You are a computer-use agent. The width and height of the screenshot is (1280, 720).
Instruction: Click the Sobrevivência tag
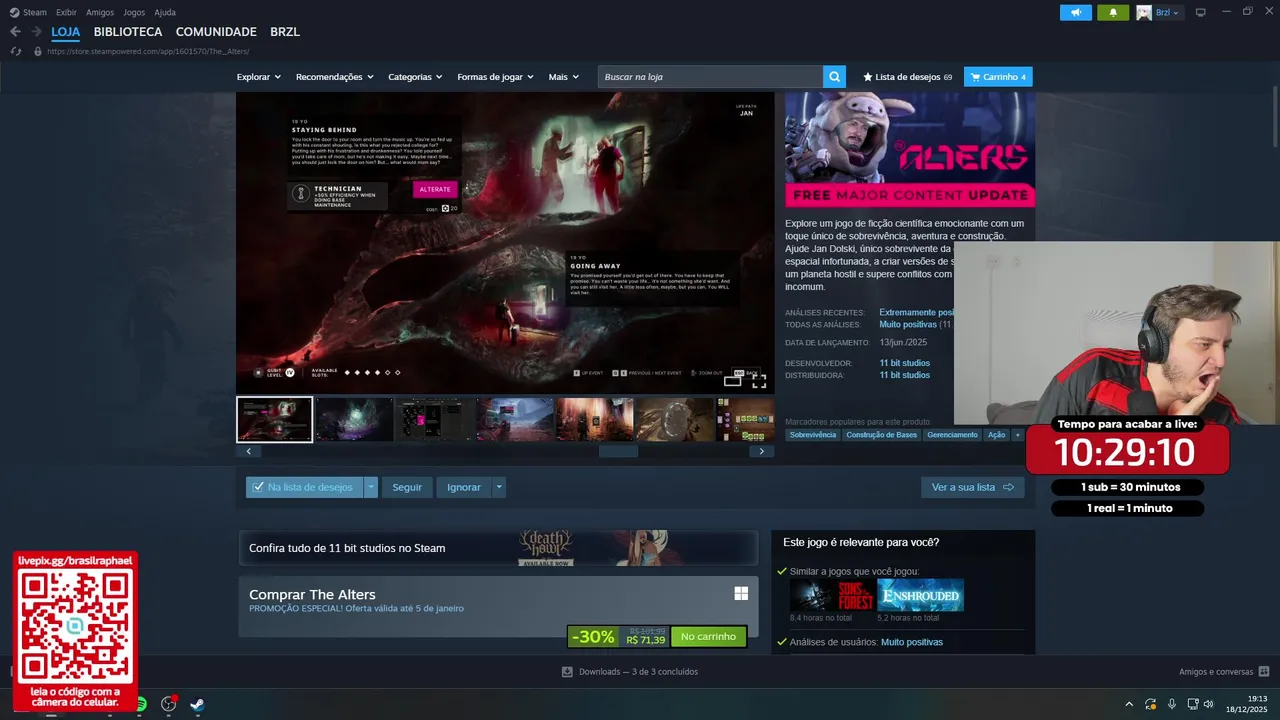(813, 435)
